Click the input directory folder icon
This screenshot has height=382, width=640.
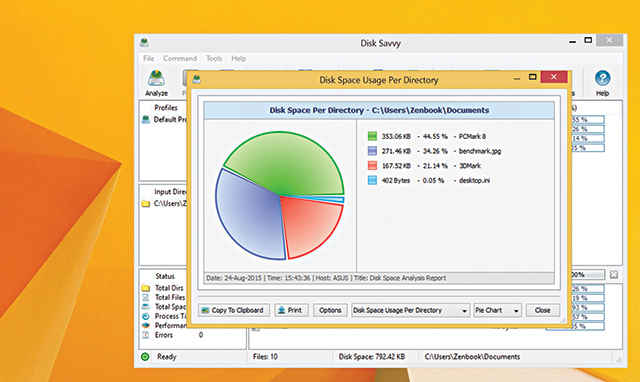(146, 203)
